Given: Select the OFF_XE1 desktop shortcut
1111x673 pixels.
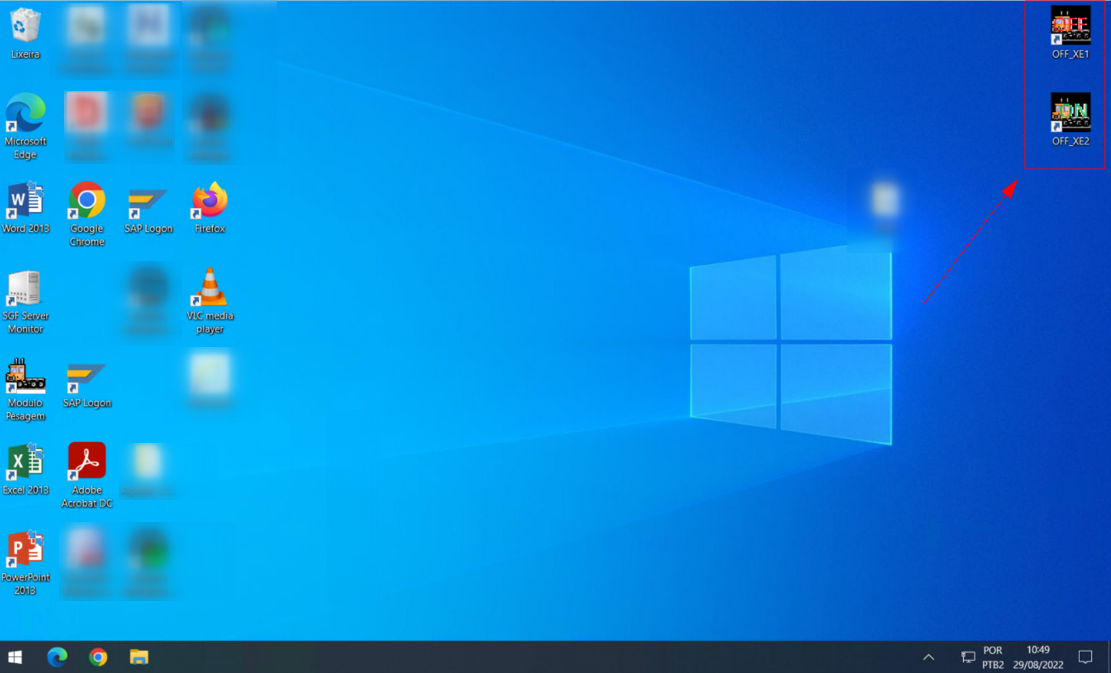Looking at the screenshot, I should click(1070, 33).
